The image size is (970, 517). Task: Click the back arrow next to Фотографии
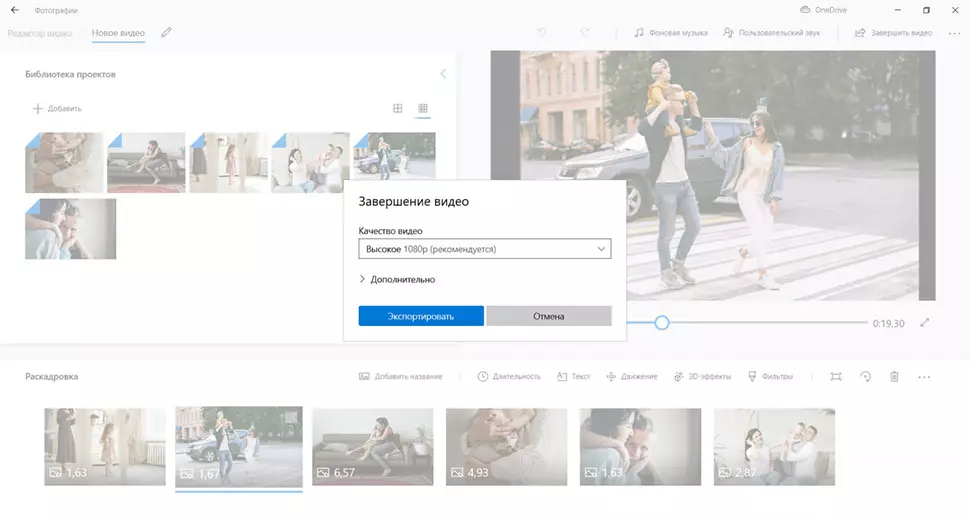(x=14, y=10)
